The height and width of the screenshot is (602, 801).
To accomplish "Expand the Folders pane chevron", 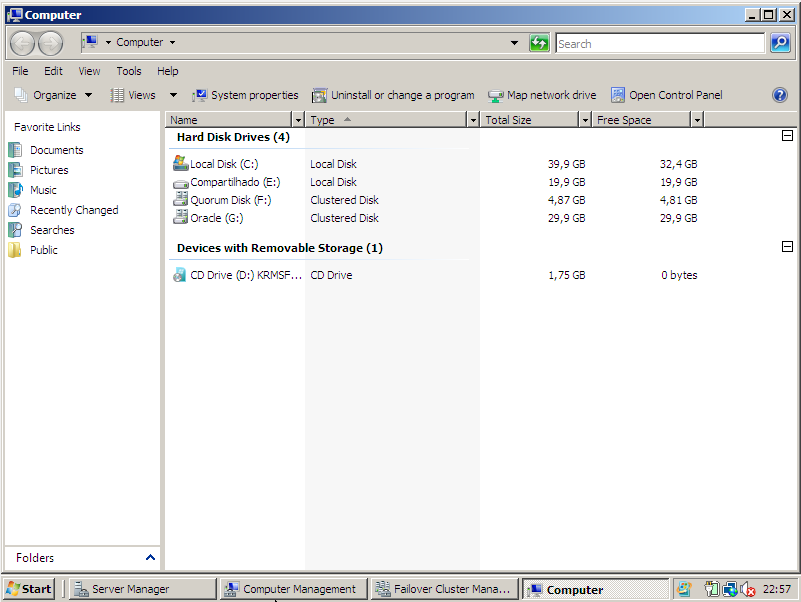I will 150,557.
